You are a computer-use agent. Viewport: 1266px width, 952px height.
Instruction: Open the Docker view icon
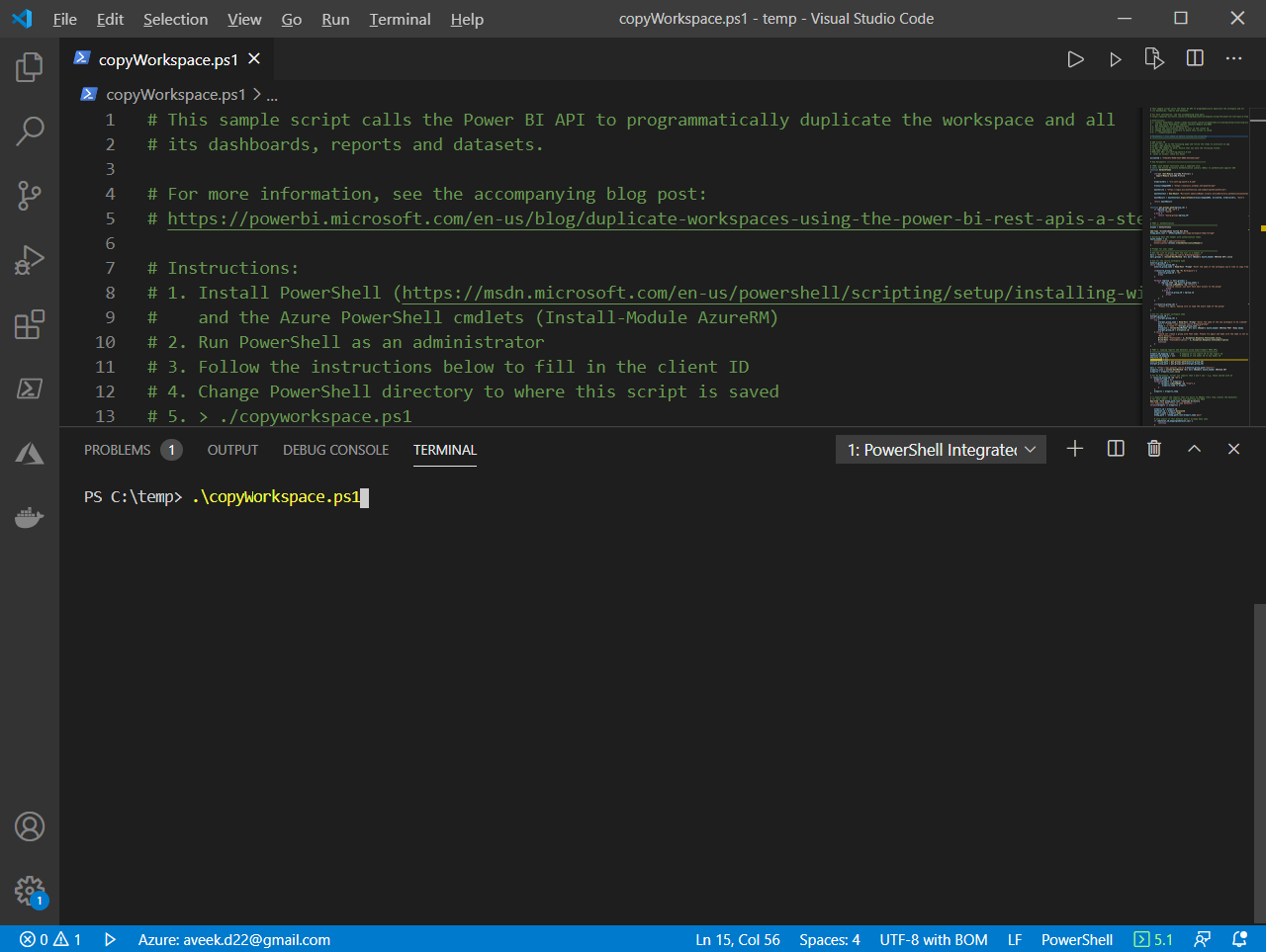tap(30, 517)
